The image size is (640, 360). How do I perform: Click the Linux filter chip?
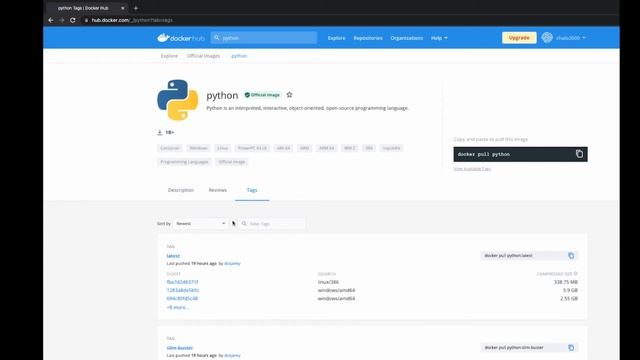222,148
